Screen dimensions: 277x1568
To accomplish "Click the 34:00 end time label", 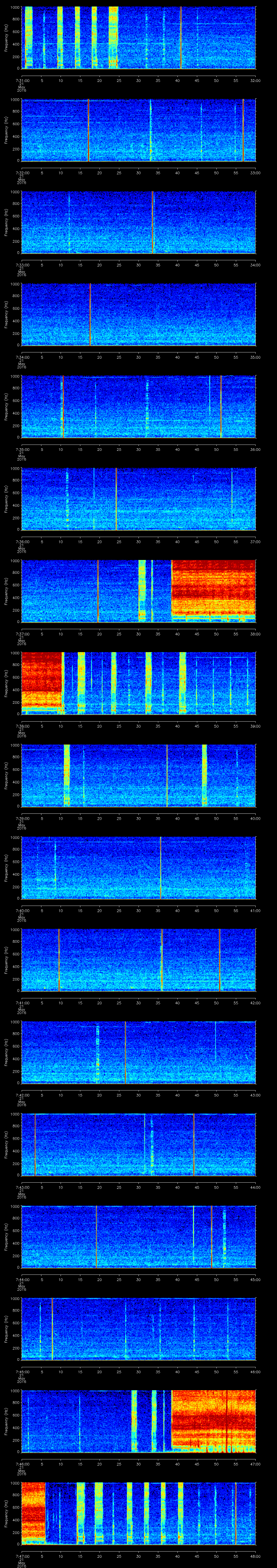I will [x=255, y=265].
